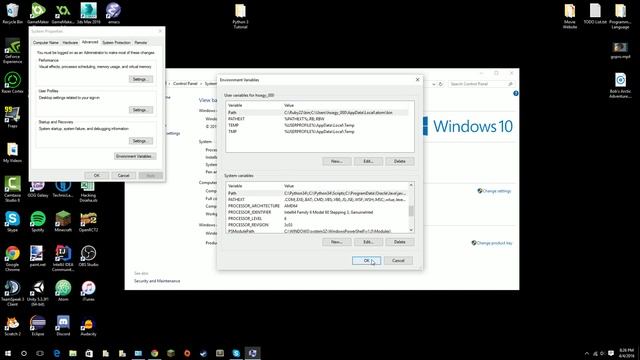Open IntelliJ IDEA desktop icon
Image resolution: width=640 pixels, height=360 pixels.
(63, 258)
